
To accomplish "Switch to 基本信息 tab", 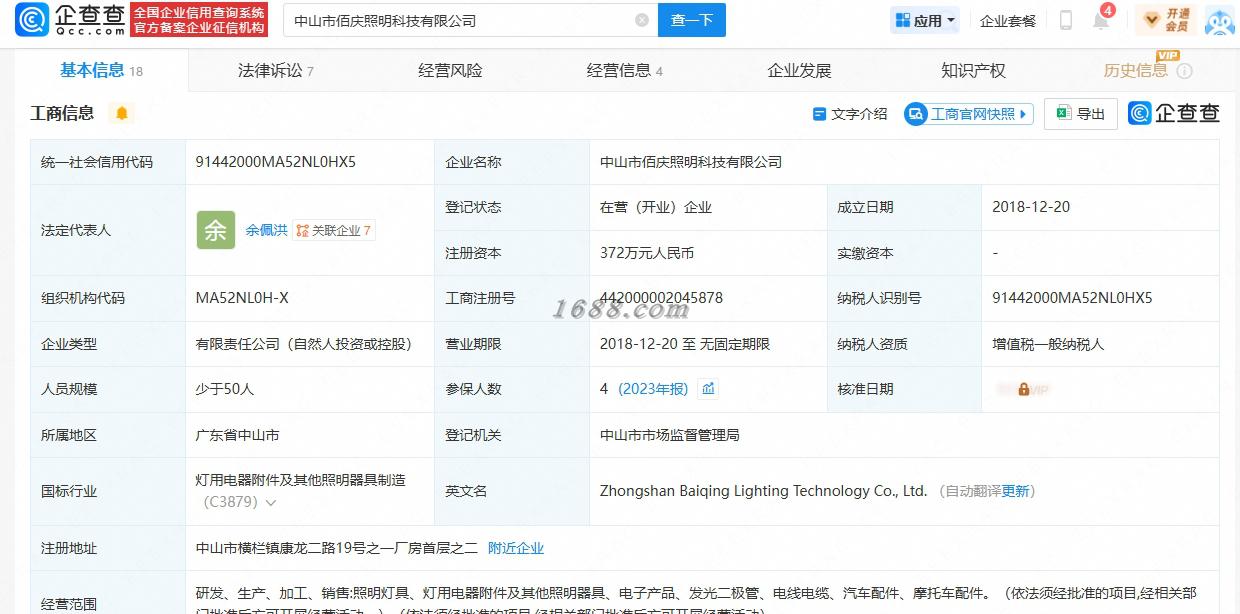I will (x=101, y=70).
